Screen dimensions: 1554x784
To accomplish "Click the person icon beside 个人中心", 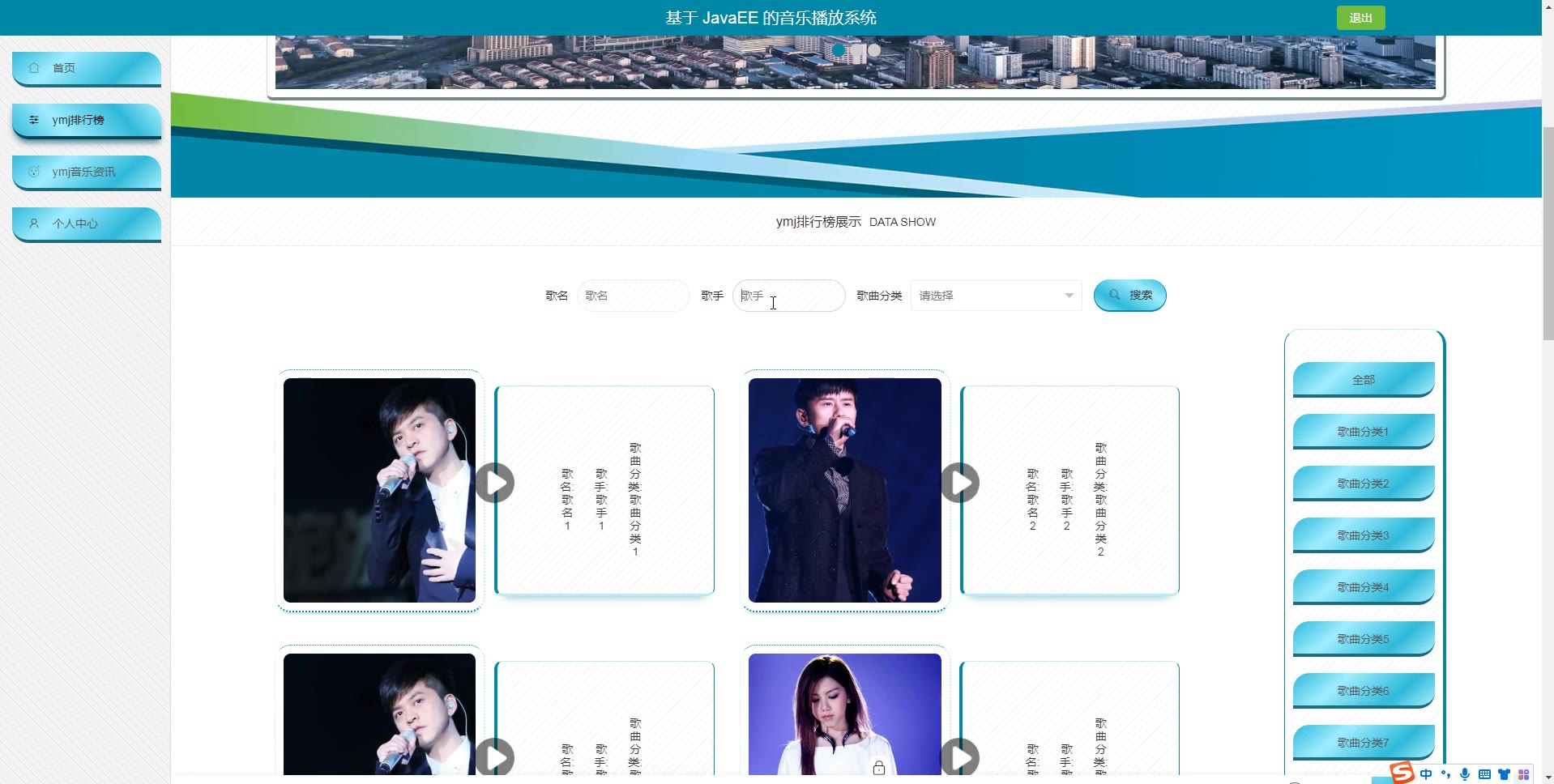I will pyautogui.click(x=34, y=224).
